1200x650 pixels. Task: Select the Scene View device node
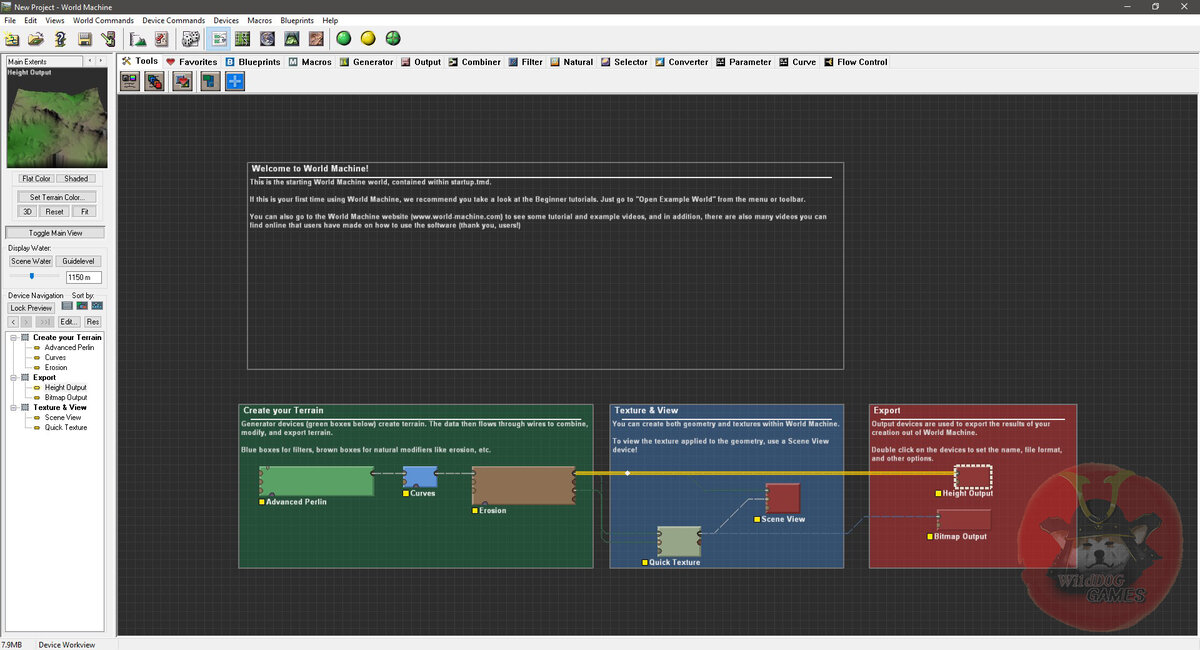point(783,498)
